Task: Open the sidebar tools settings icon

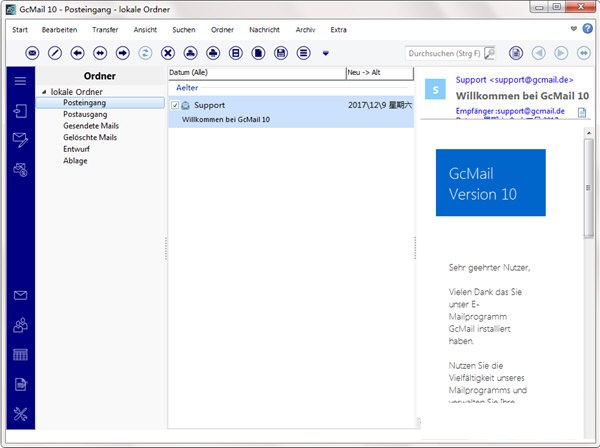Action: pos(20,414)
